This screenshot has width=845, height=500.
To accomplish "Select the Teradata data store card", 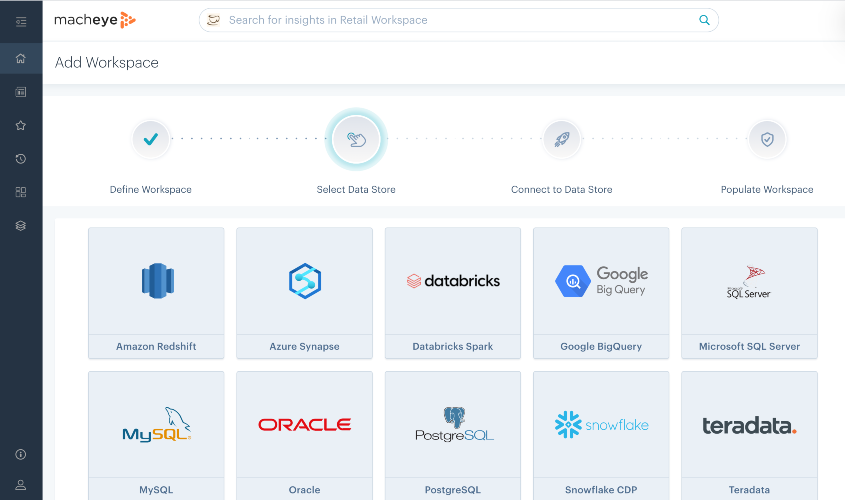I will pos(749,435).
